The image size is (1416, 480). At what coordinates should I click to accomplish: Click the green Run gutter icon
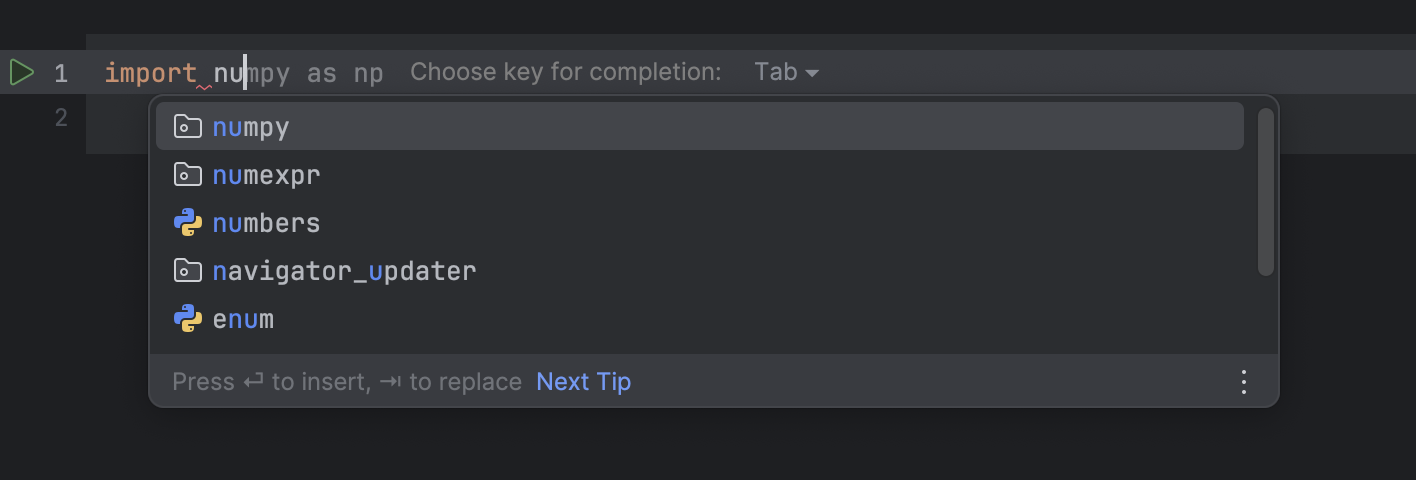(x=22, y=72)
